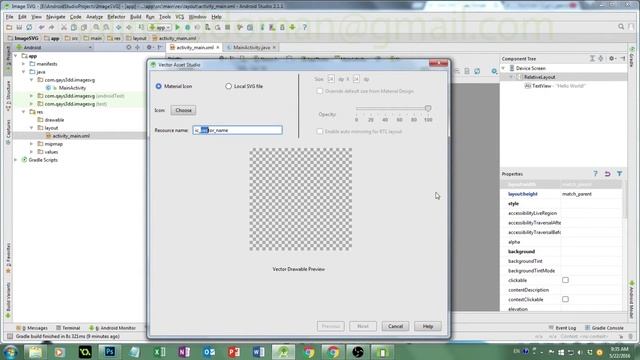The width and height of the screenshot is (640, 360).
Task: Expand the Gradle Scripts node
Action: pyautogui.click(x=16, y=160)
